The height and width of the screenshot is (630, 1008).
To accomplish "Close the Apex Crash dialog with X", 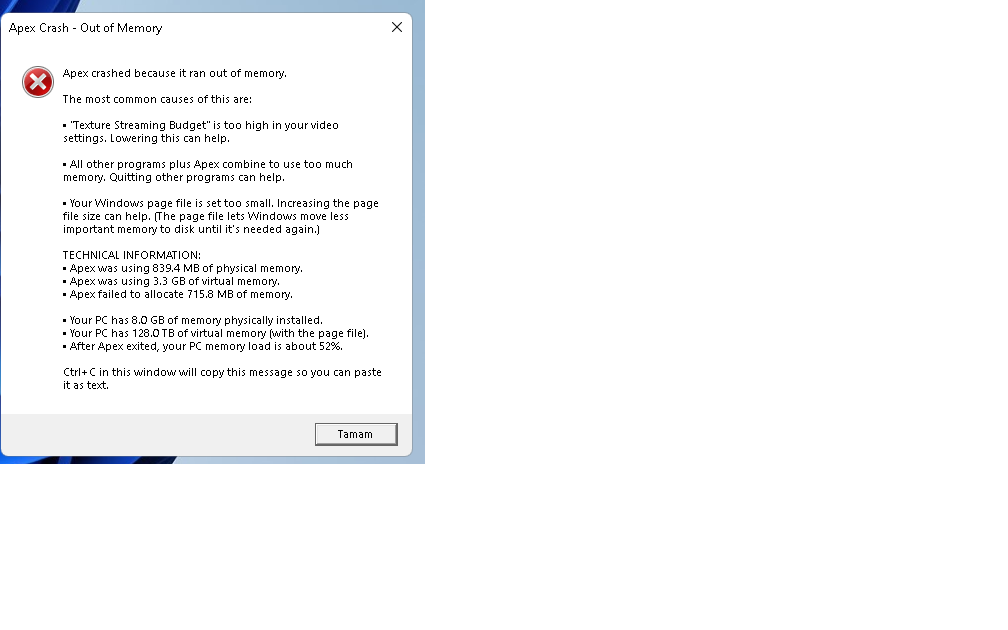I will point(397,27).
